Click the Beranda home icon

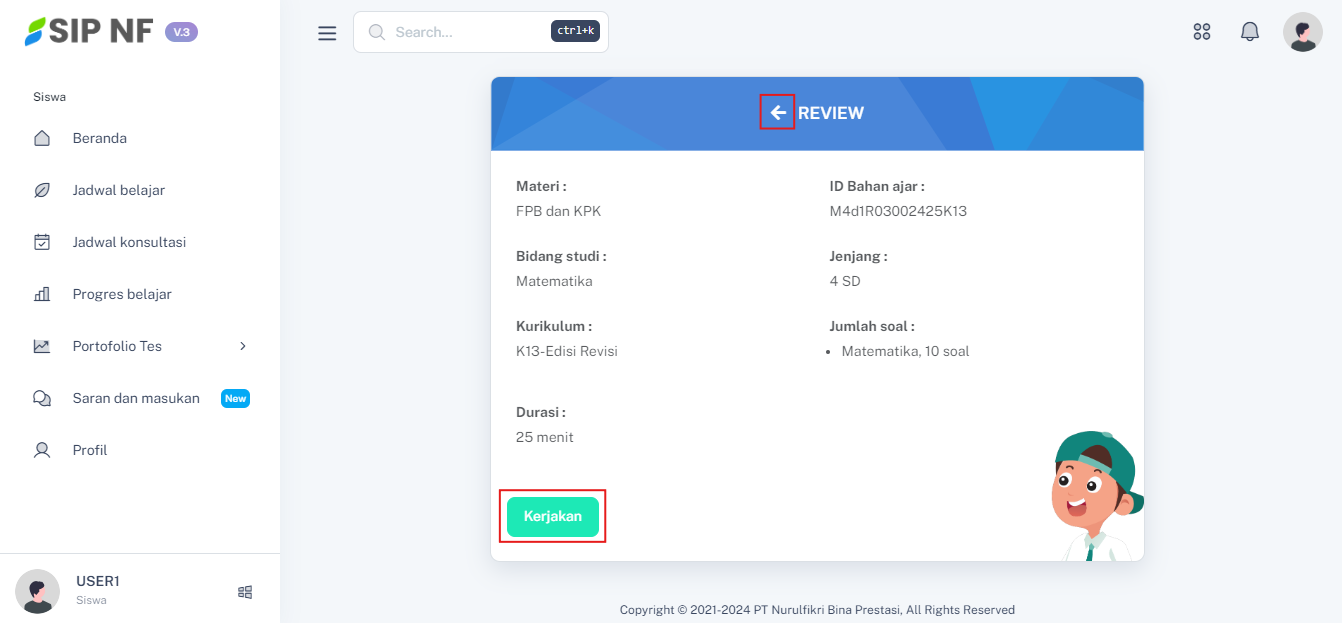[42, 138]
